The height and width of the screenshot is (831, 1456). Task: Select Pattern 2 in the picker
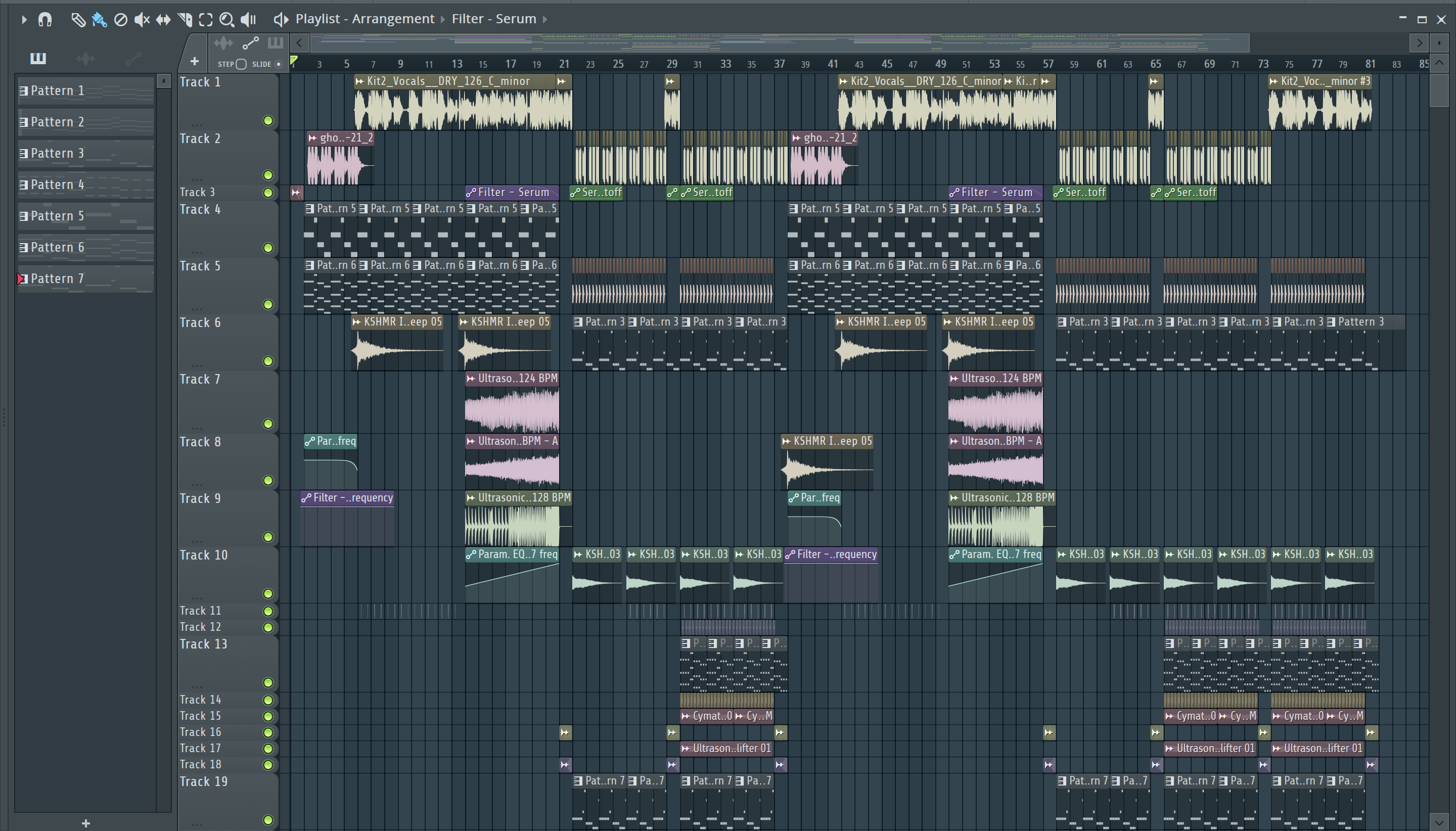[x=85, y=122]
